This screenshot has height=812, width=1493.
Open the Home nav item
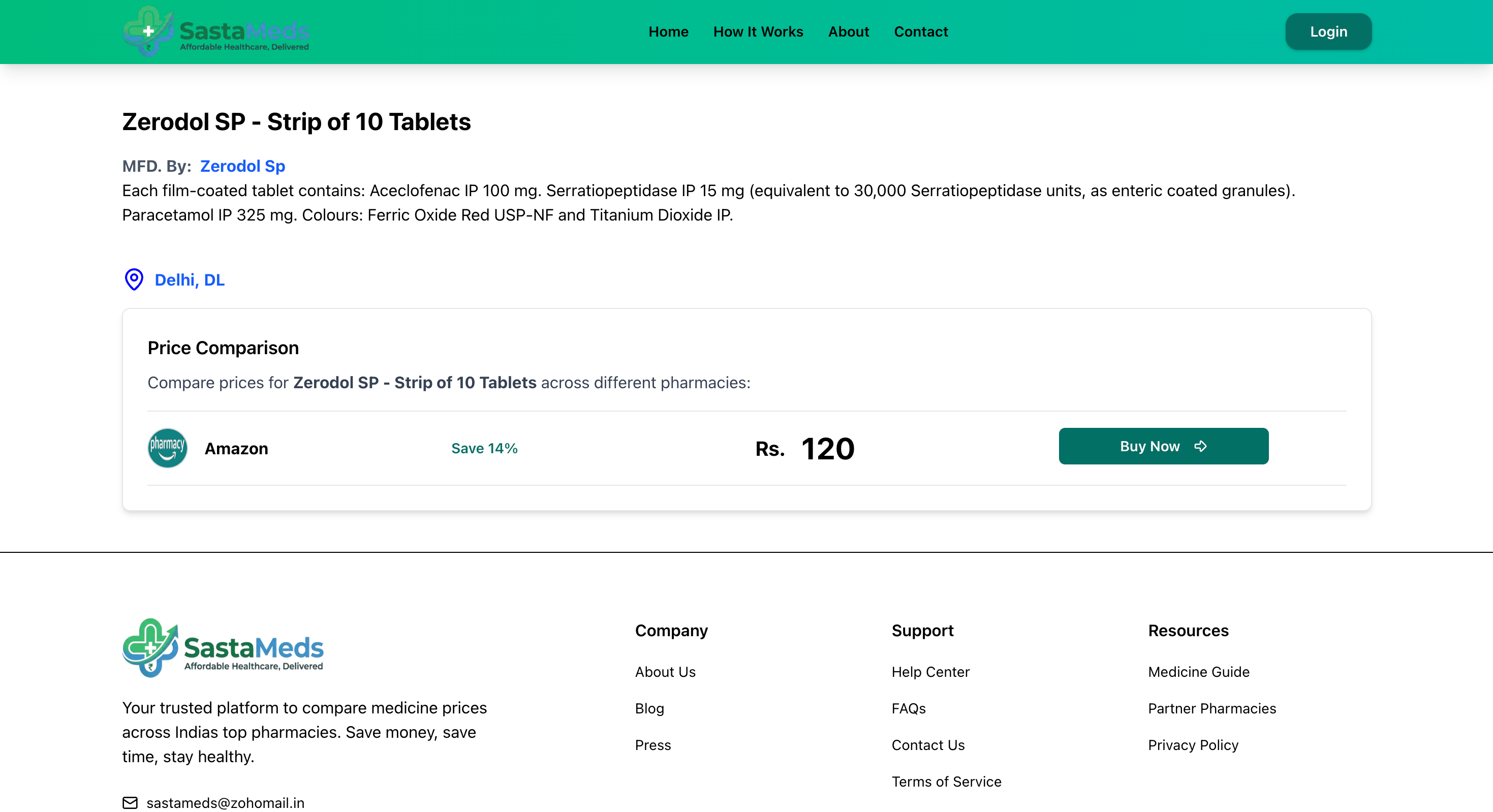(x=668, y=32)
